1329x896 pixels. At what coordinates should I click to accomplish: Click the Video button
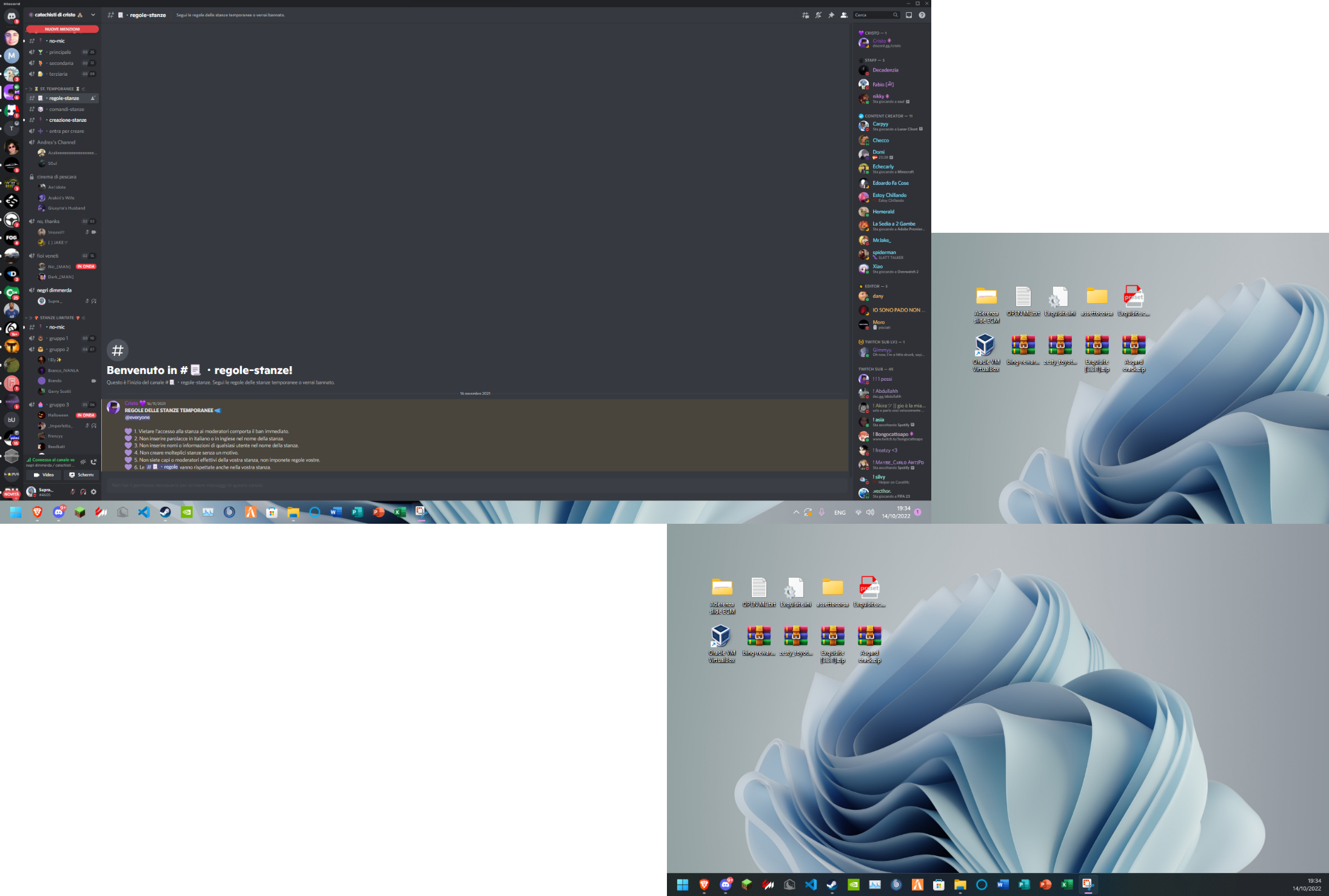(x=44, y=475)
